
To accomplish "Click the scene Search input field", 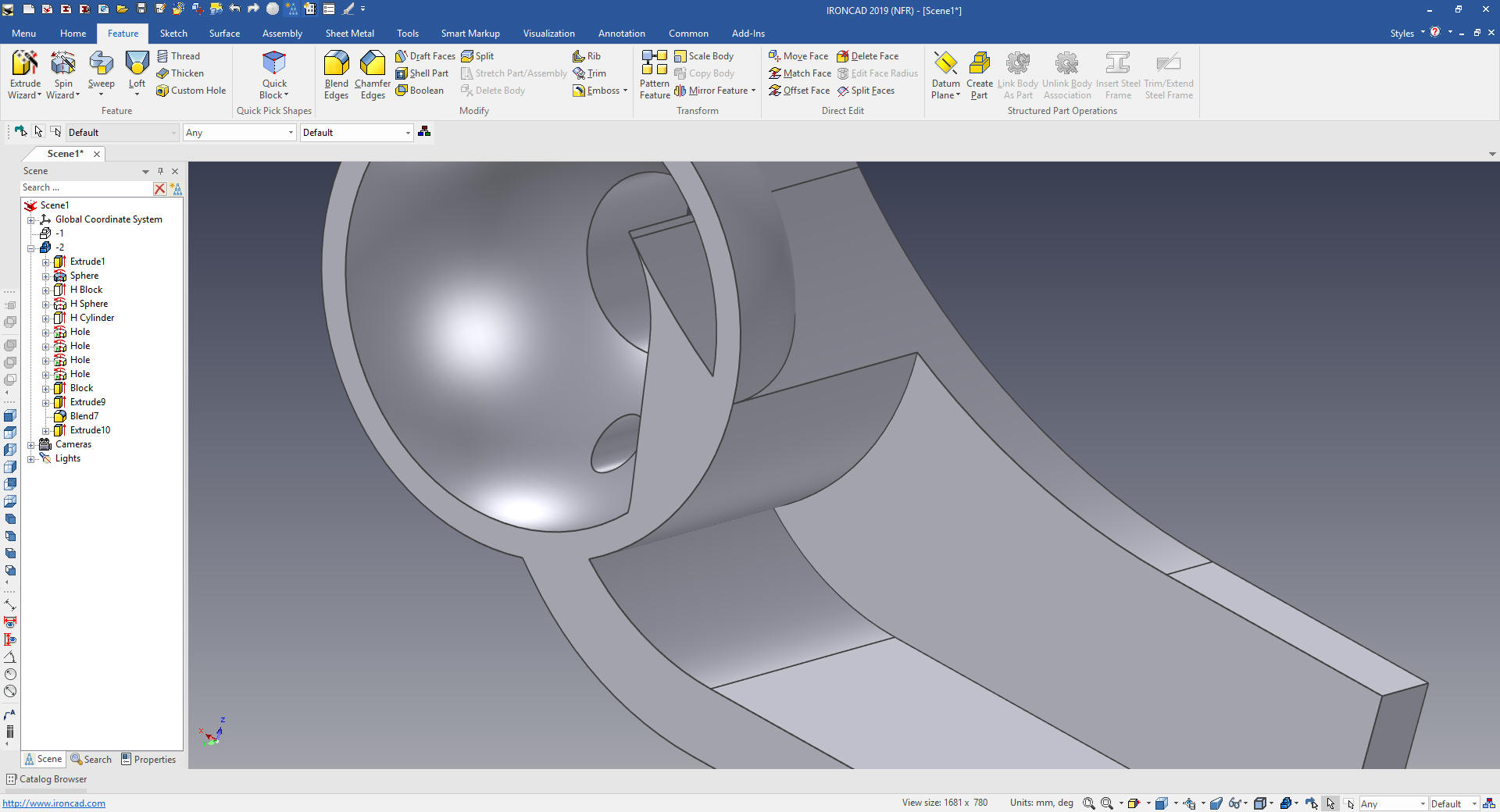I will pyautogui.click(x=84, y=188).
